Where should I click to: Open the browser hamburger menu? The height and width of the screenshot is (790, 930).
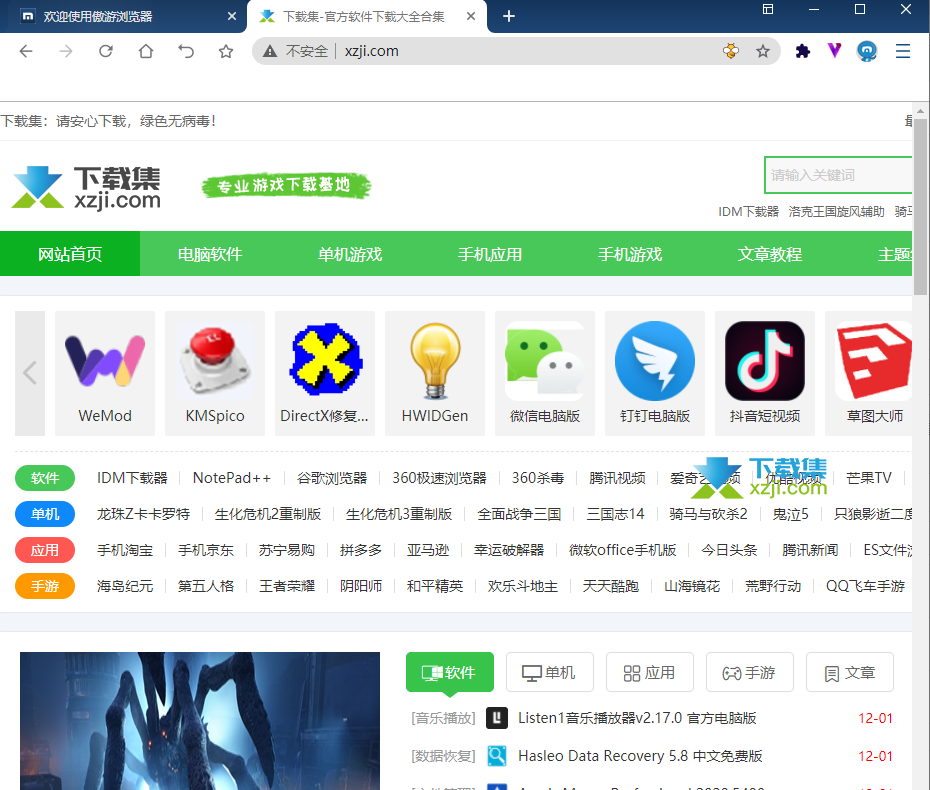click(x=903, y=52)
